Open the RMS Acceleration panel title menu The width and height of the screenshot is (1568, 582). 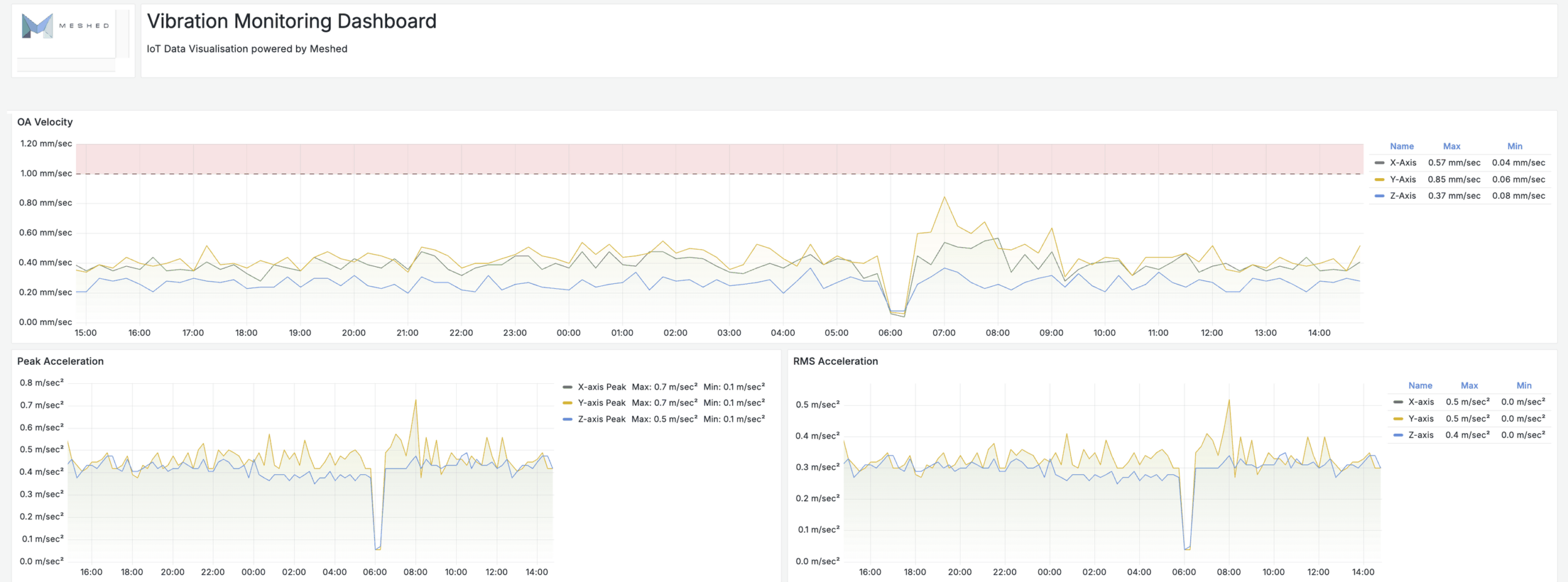835,361
